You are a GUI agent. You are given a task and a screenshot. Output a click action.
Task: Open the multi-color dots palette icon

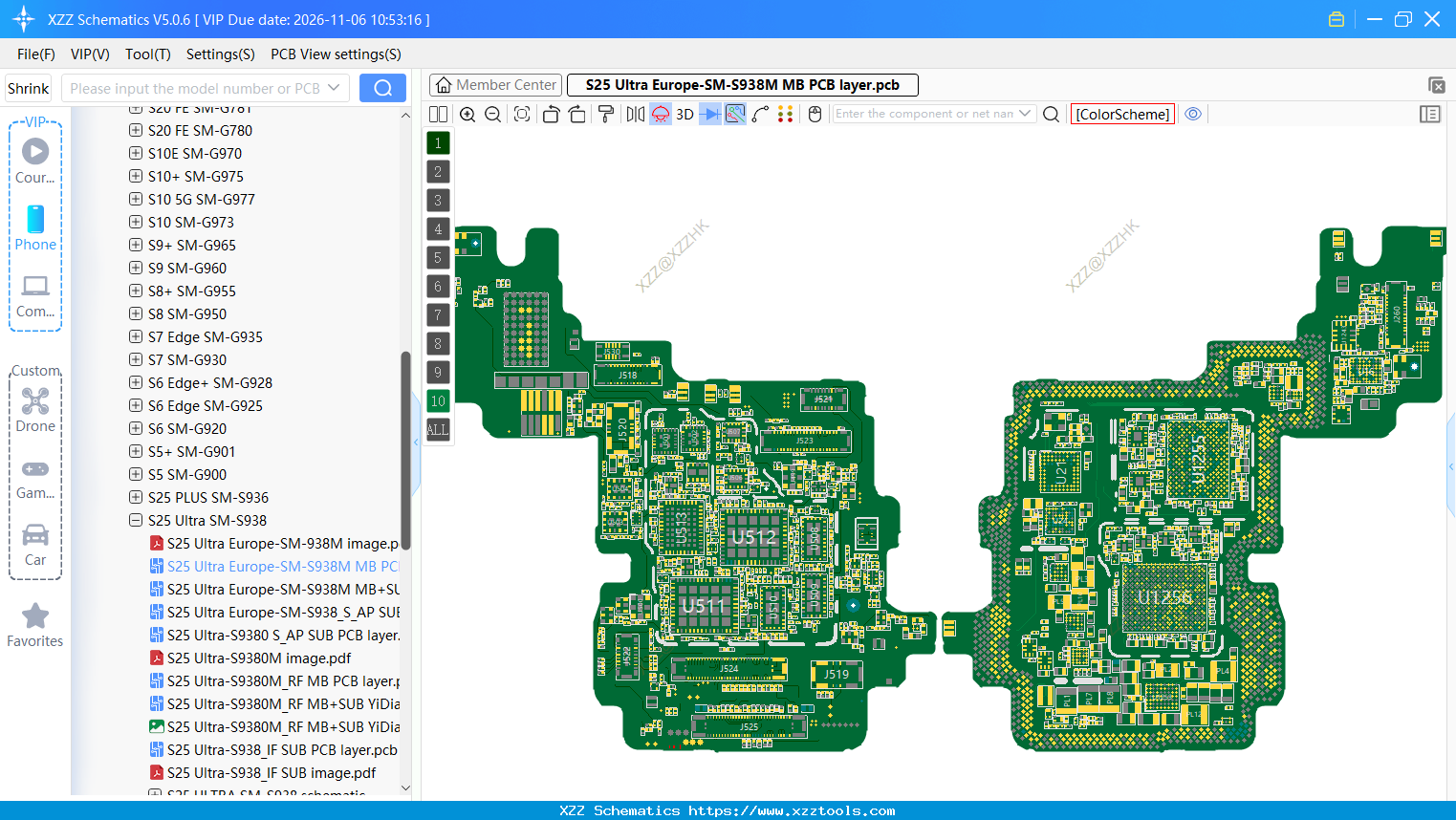(787, 114)
